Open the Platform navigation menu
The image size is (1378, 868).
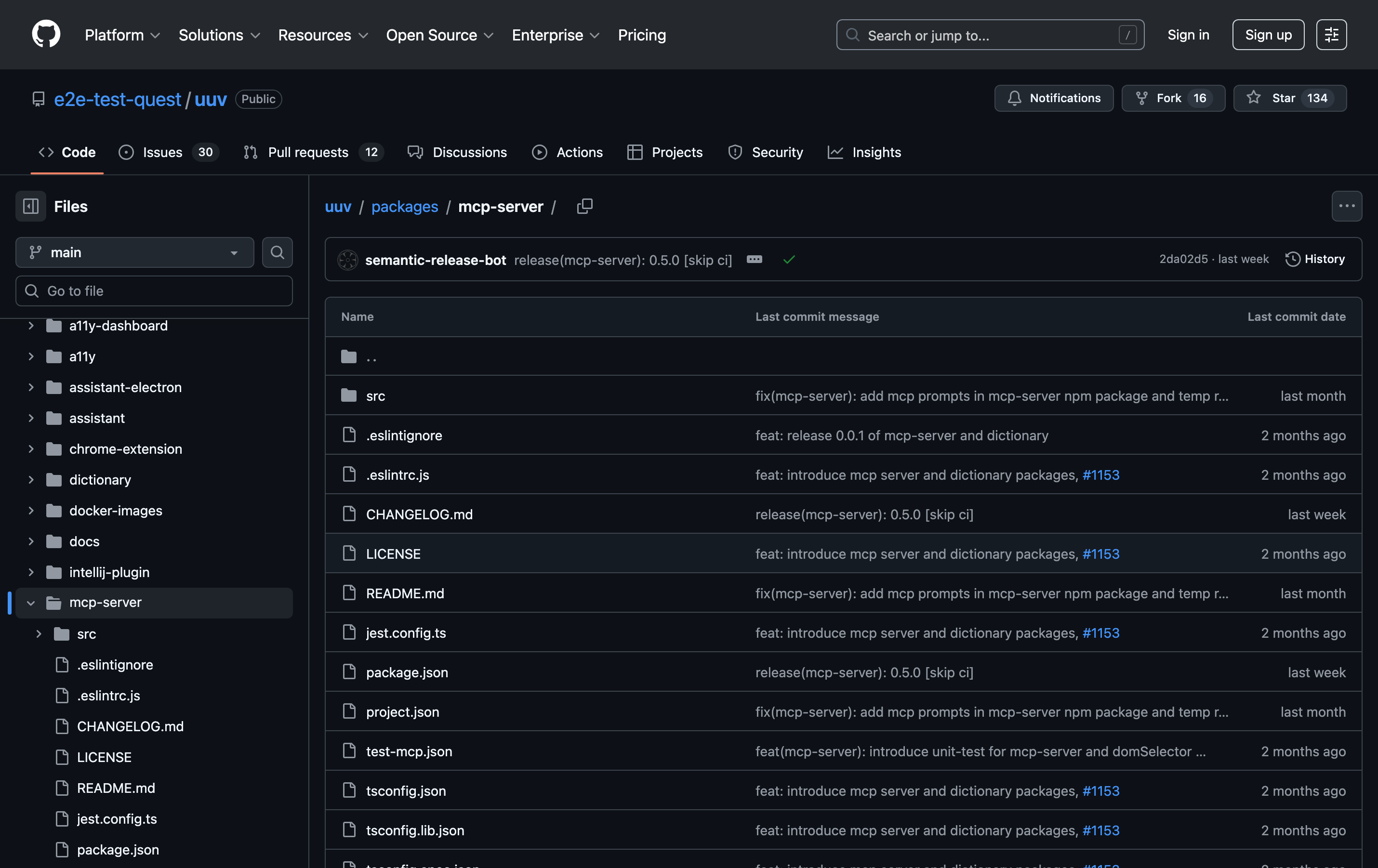point(122,35)
